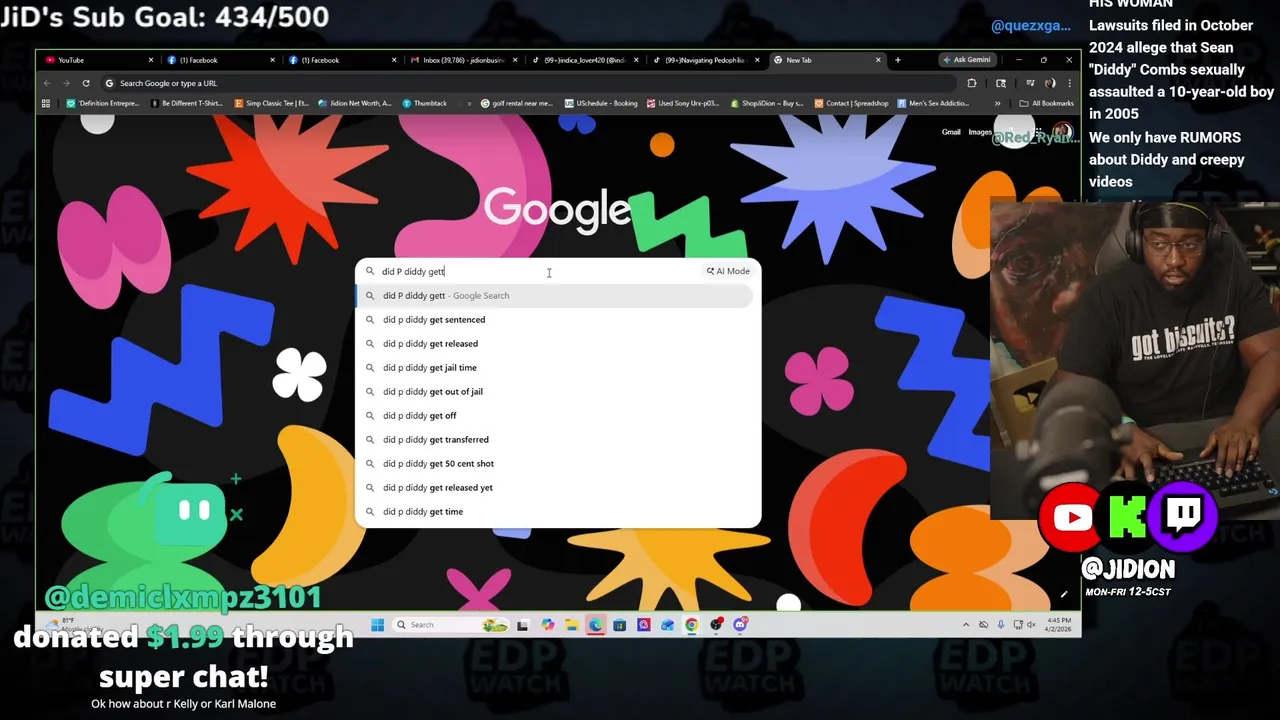Open the Contact | Spreadshop bookmark
Screen dimensions: 1280x720
pos(851,103)
